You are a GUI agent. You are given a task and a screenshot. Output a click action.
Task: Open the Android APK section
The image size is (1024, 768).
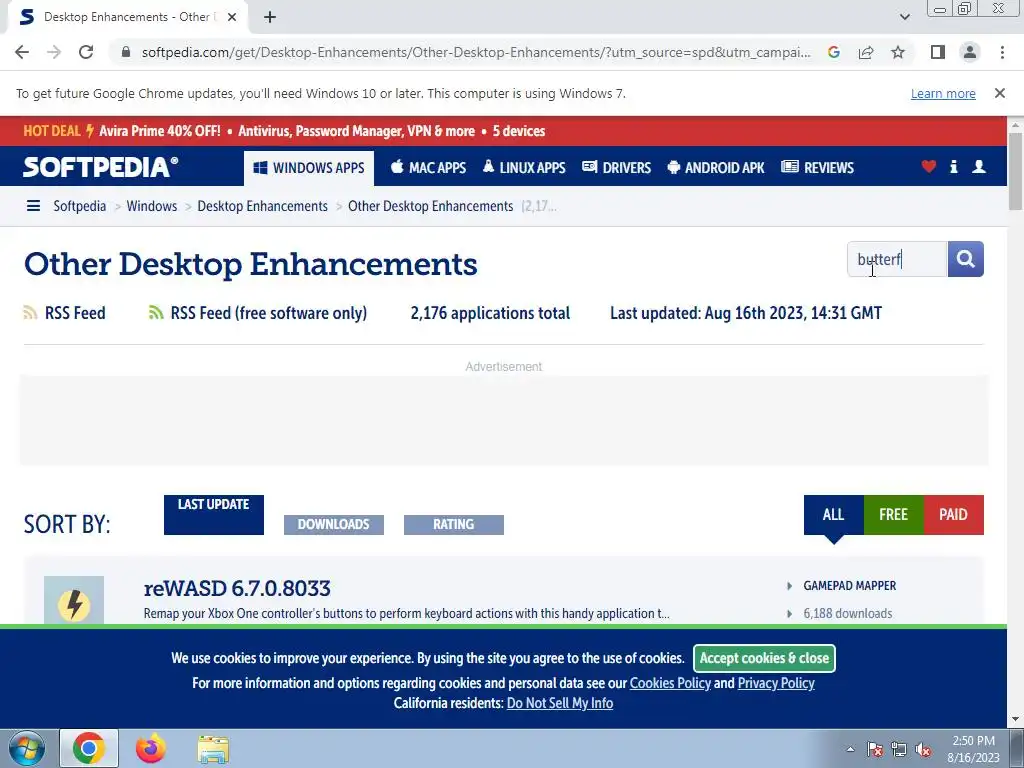pyautogui.click(x=716, y=168)
